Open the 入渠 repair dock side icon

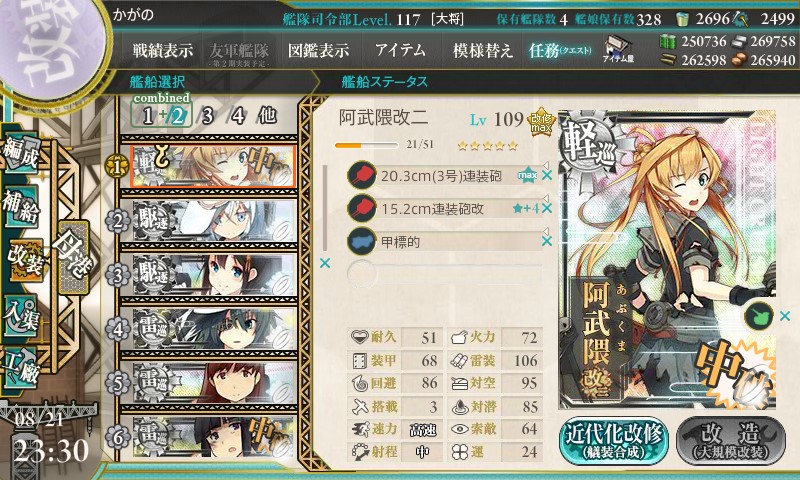pos(21,315)
